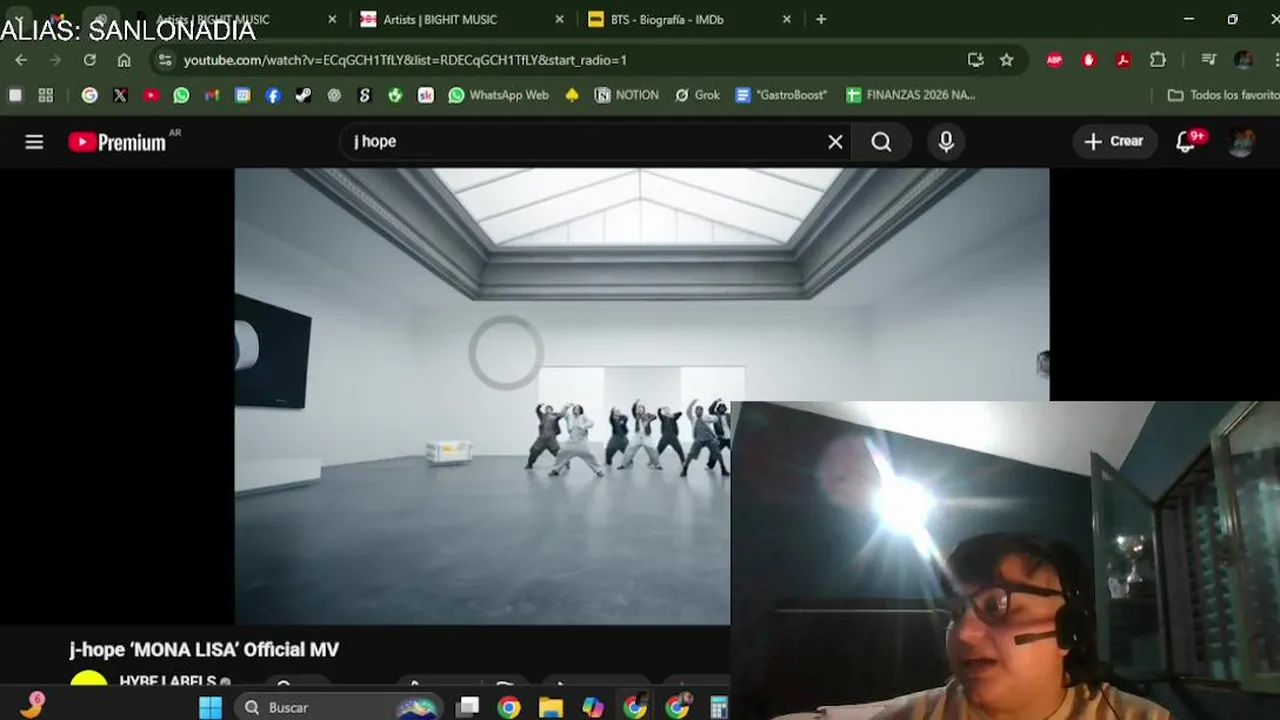Image resolution: width=1280 pixels, height=720 pixels.
Task: Open Copilot from the taskbar
Action: (593, 707)
